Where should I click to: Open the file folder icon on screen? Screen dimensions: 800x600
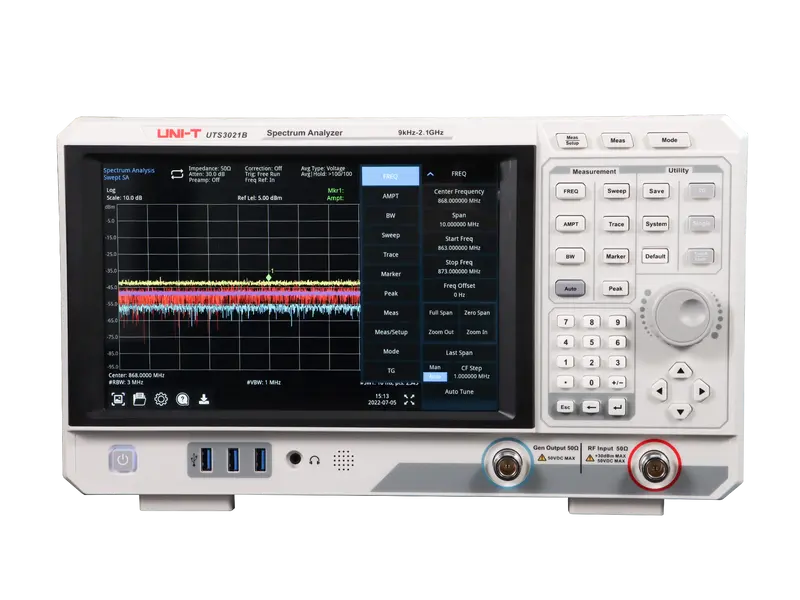coord(139,399)
